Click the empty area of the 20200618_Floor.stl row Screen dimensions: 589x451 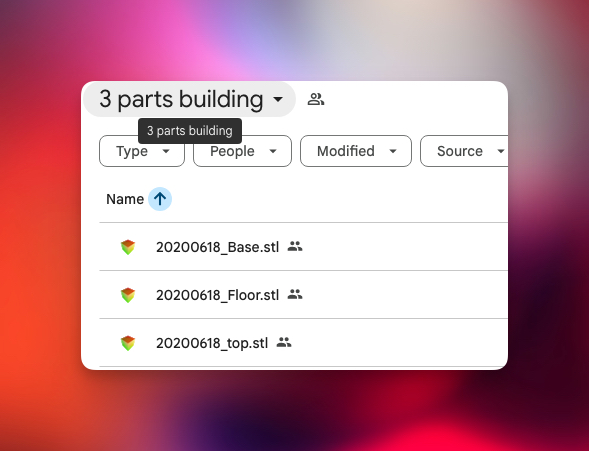405,295
